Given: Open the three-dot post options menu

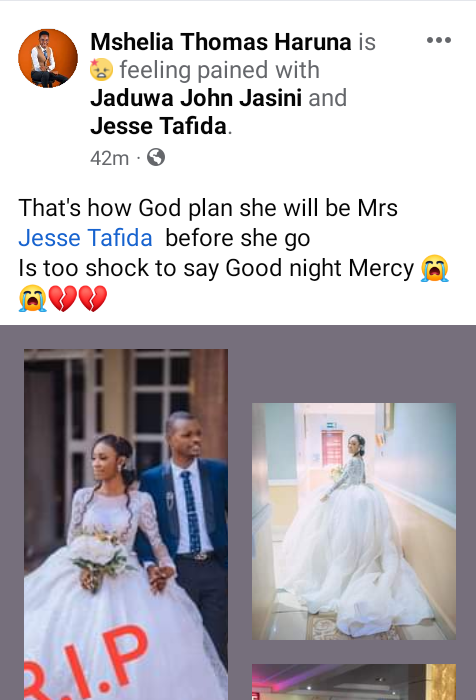Looking at the screenshot, I should click(438, 40).
